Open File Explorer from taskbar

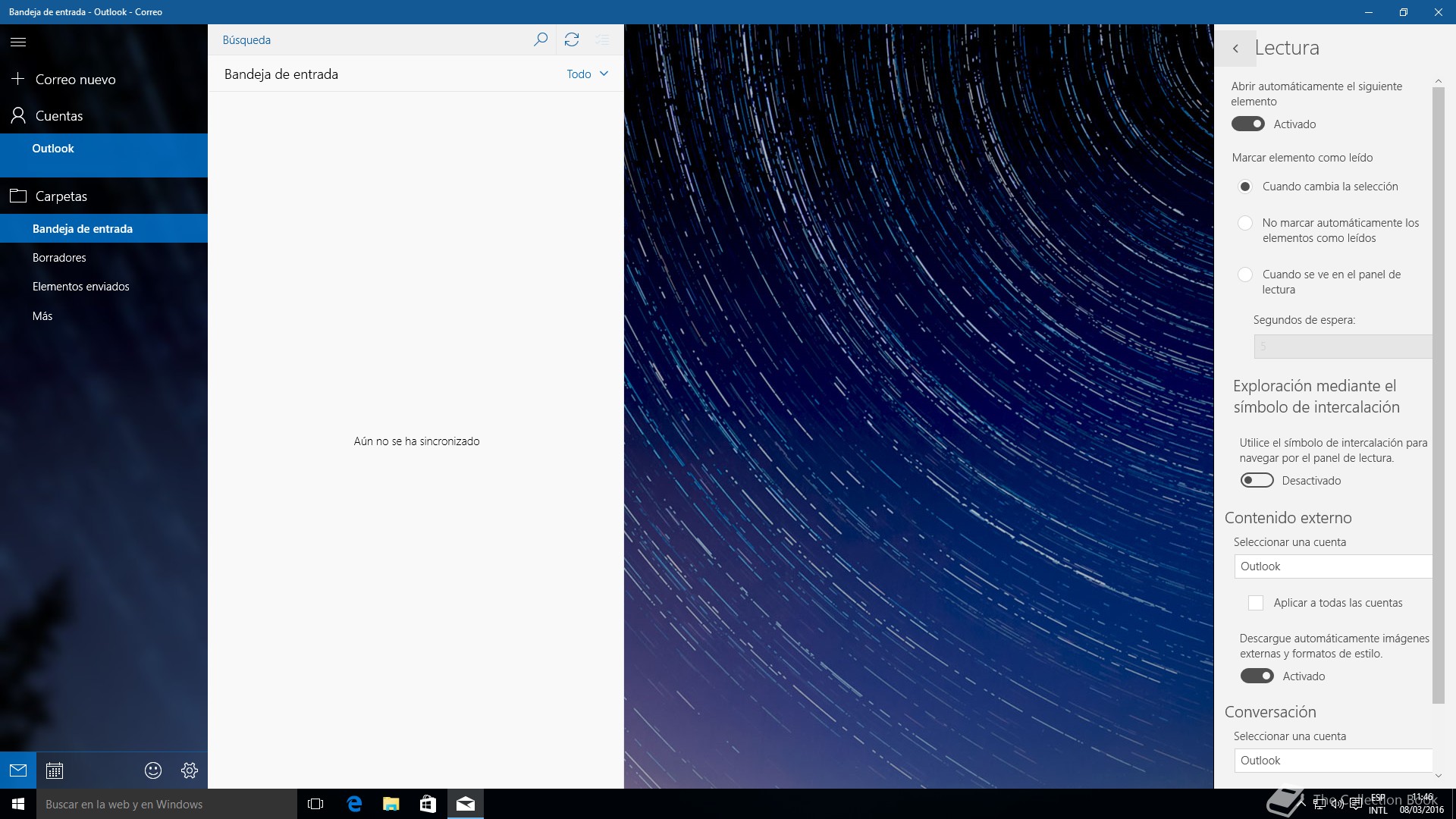[x=391, y=804]
